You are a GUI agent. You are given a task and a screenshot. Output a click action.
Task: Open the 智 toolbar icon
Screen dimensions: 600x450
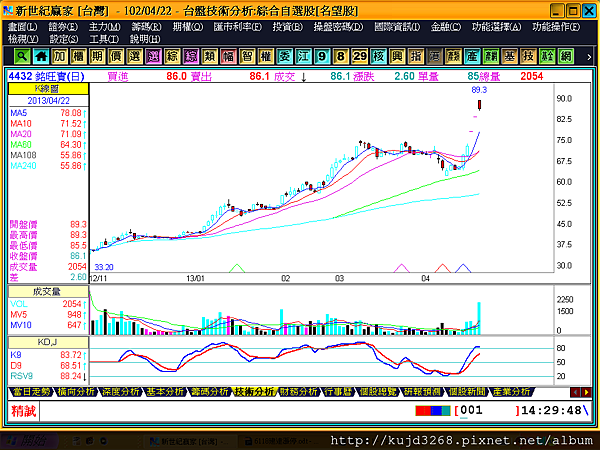click(247, 57)
